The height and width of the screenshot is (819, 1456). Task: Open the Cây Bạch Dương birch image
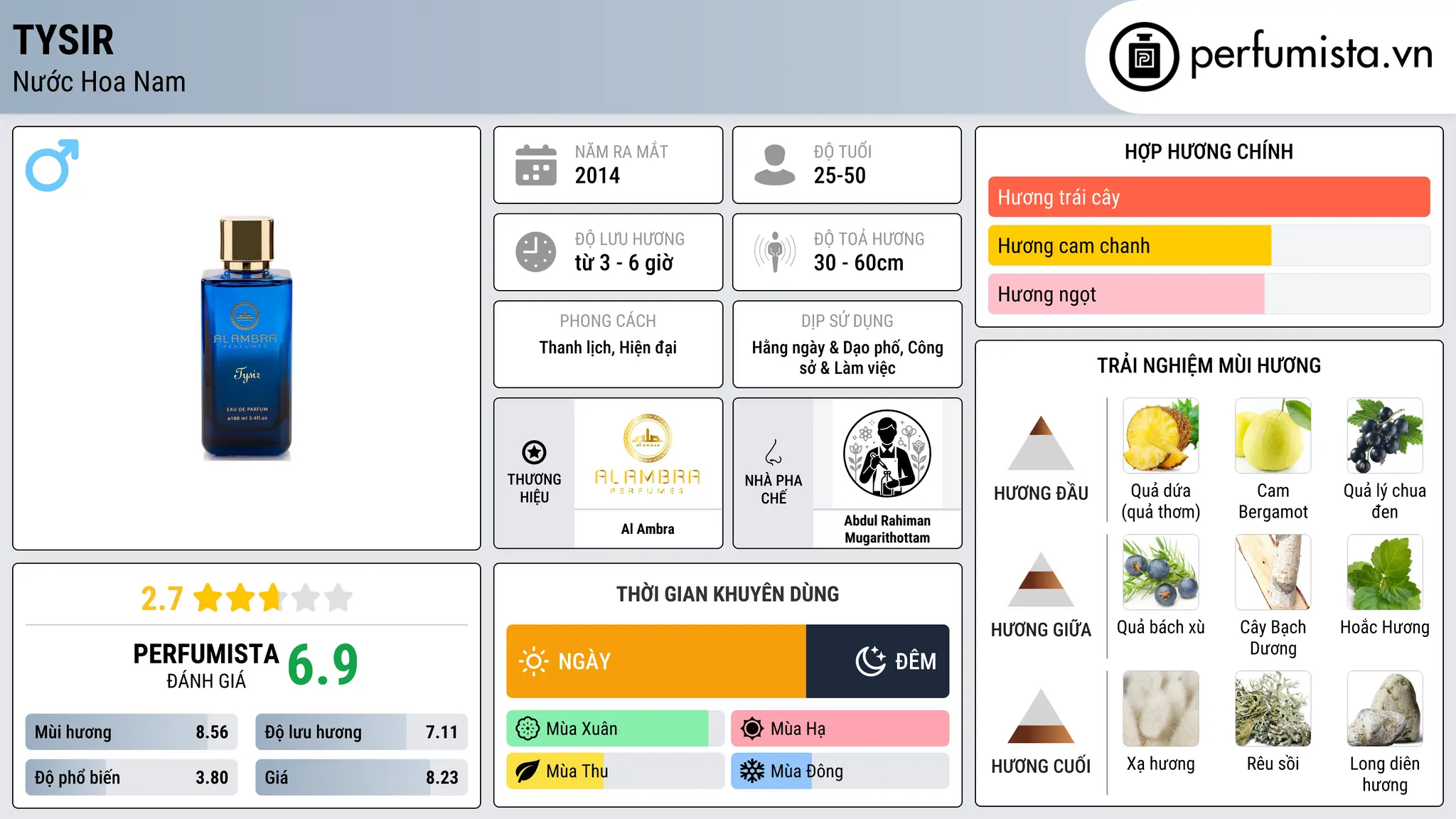[1273, 572]
